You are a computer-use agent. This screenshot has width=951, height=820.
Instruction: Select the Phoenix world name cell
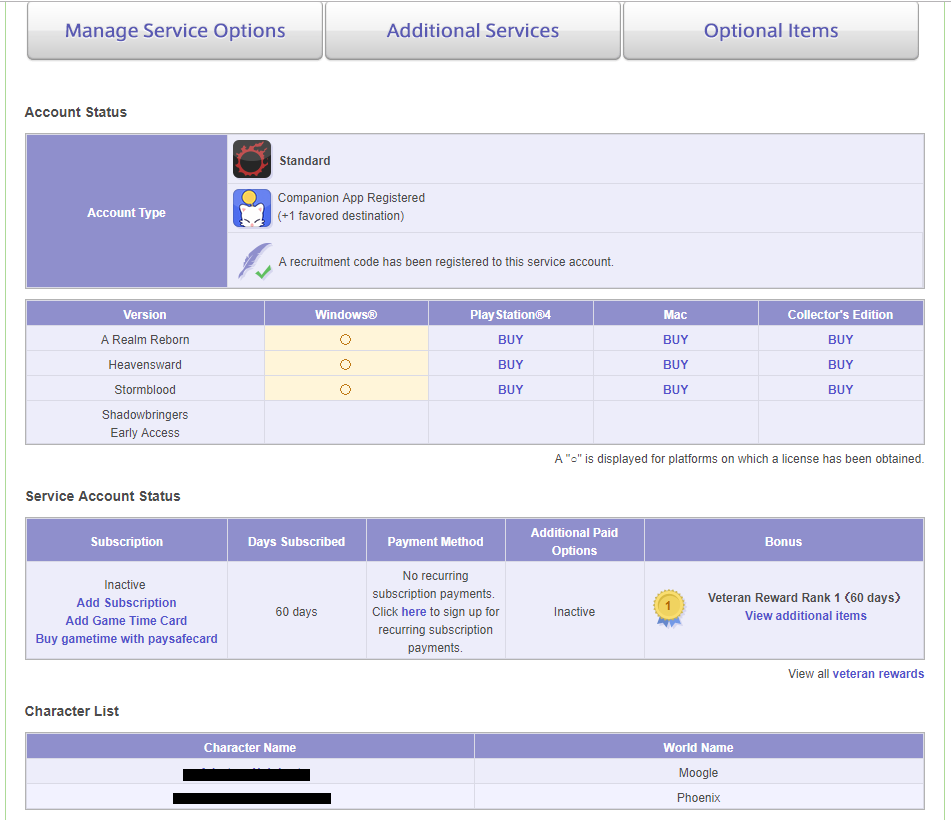click(699, 798)
